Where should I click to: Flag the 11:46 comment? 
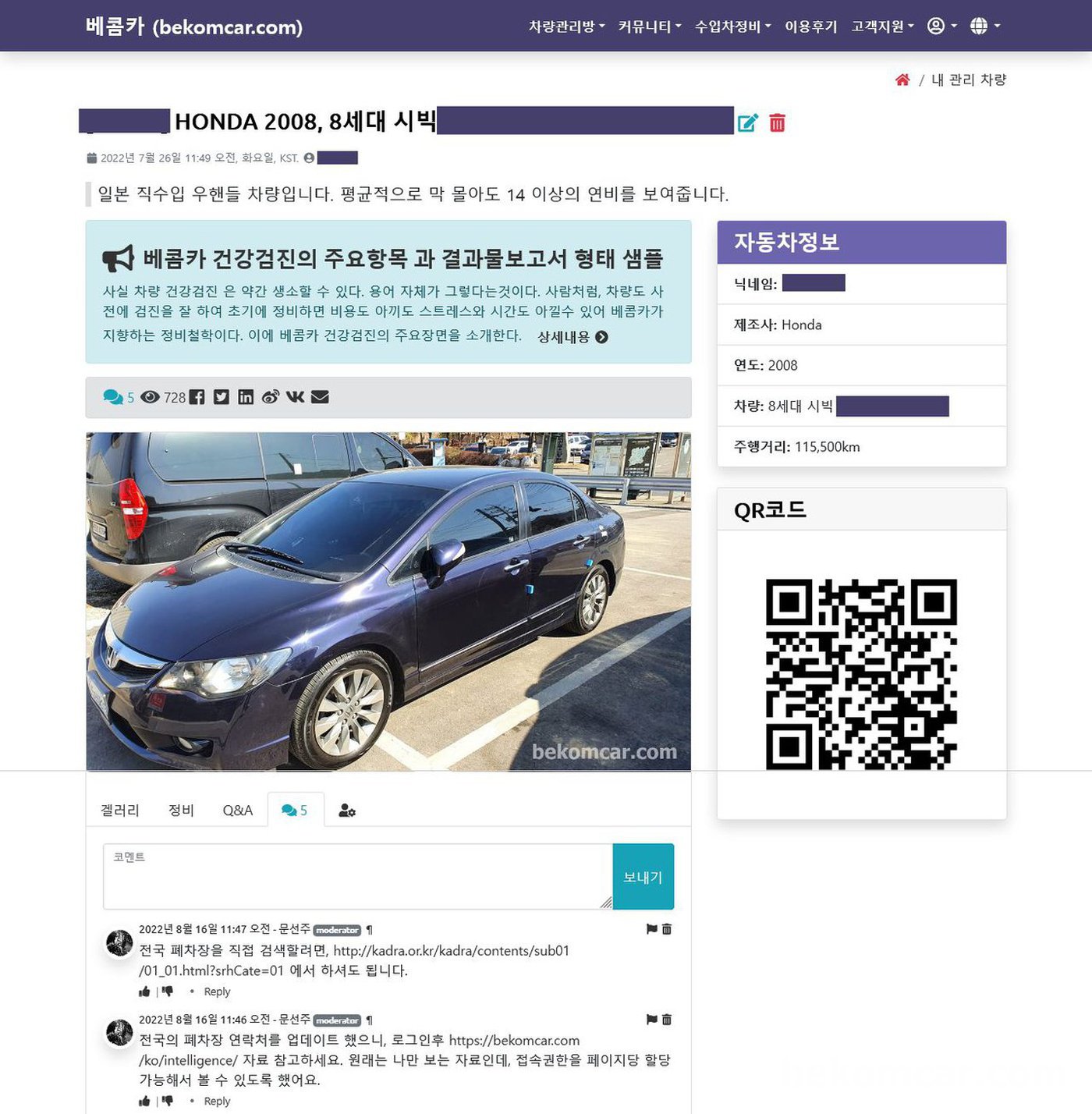(x=652, y=1020)
